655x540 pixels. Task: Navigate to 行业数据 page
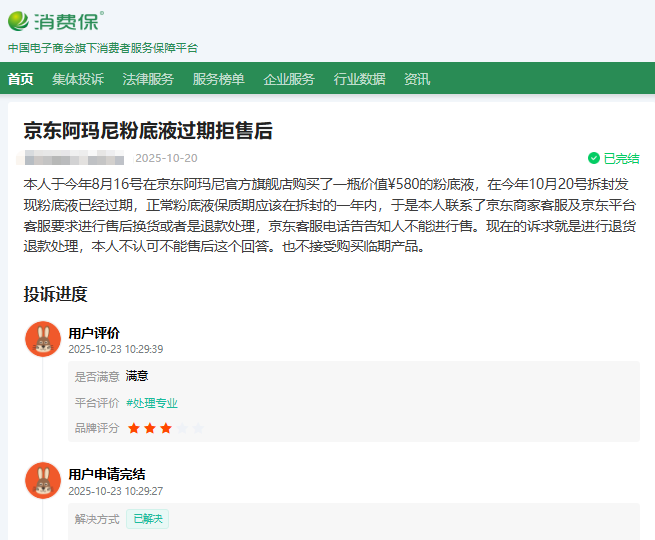tap(359, 79)
